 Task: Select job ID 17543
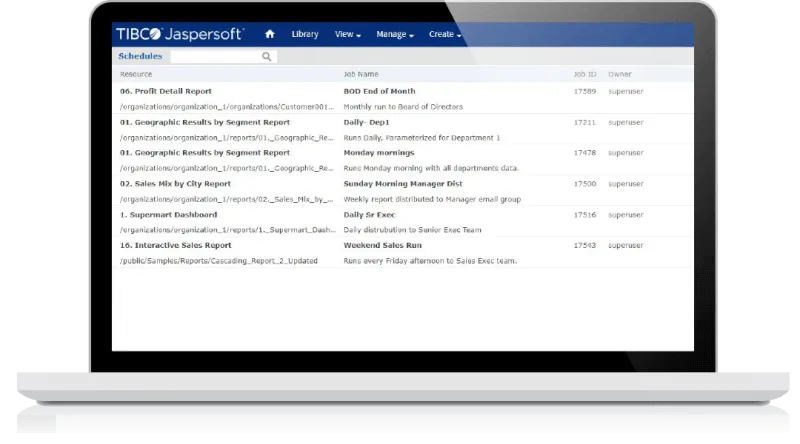pos(585,245)
